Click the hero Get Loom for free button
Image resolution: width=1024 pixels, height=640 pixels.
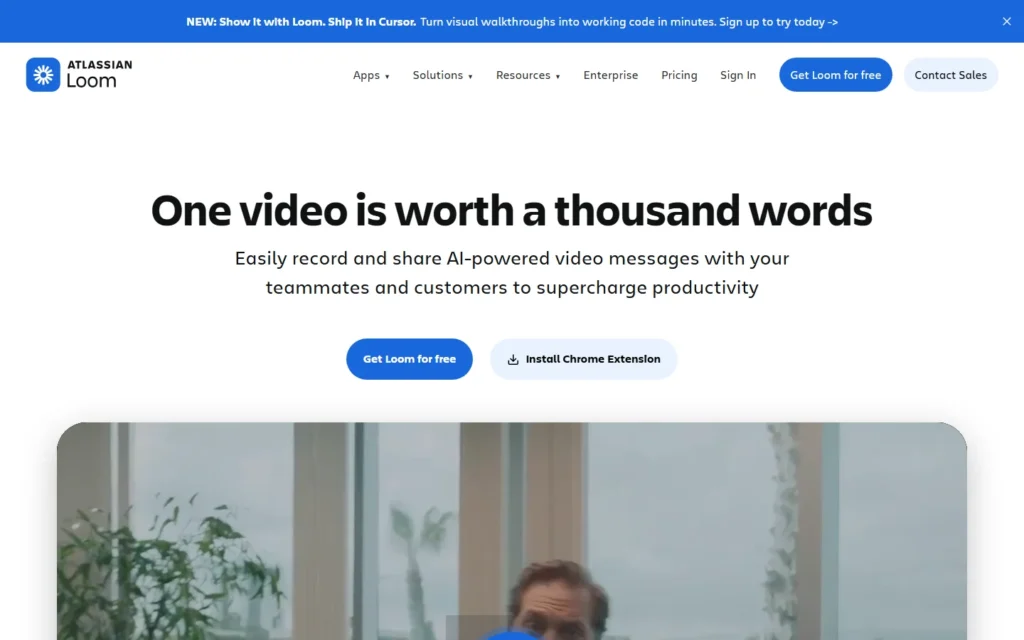coord(409,359)
